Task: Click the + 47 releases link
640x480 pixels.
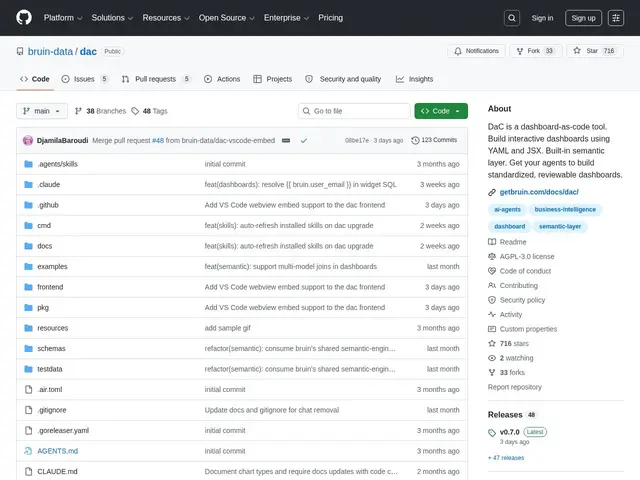Action: [x=506, y=458]
